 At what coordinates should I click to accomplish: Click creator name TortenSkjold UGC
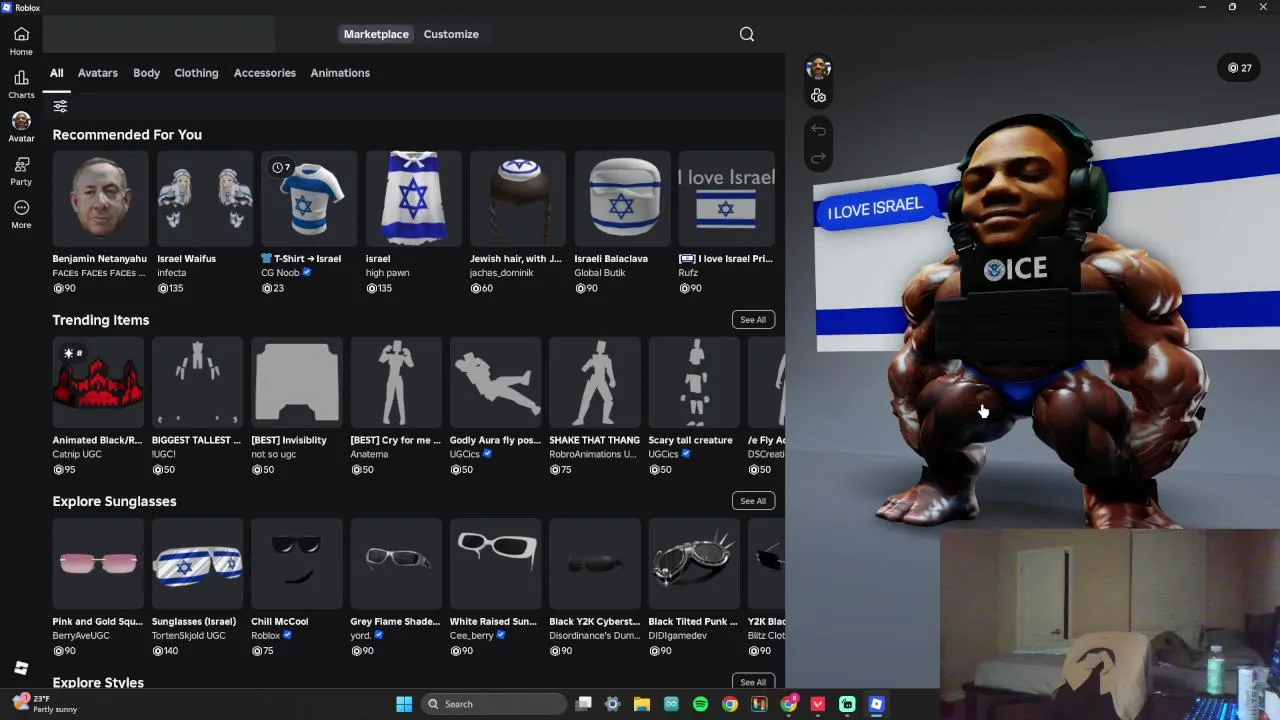point(189,636)
